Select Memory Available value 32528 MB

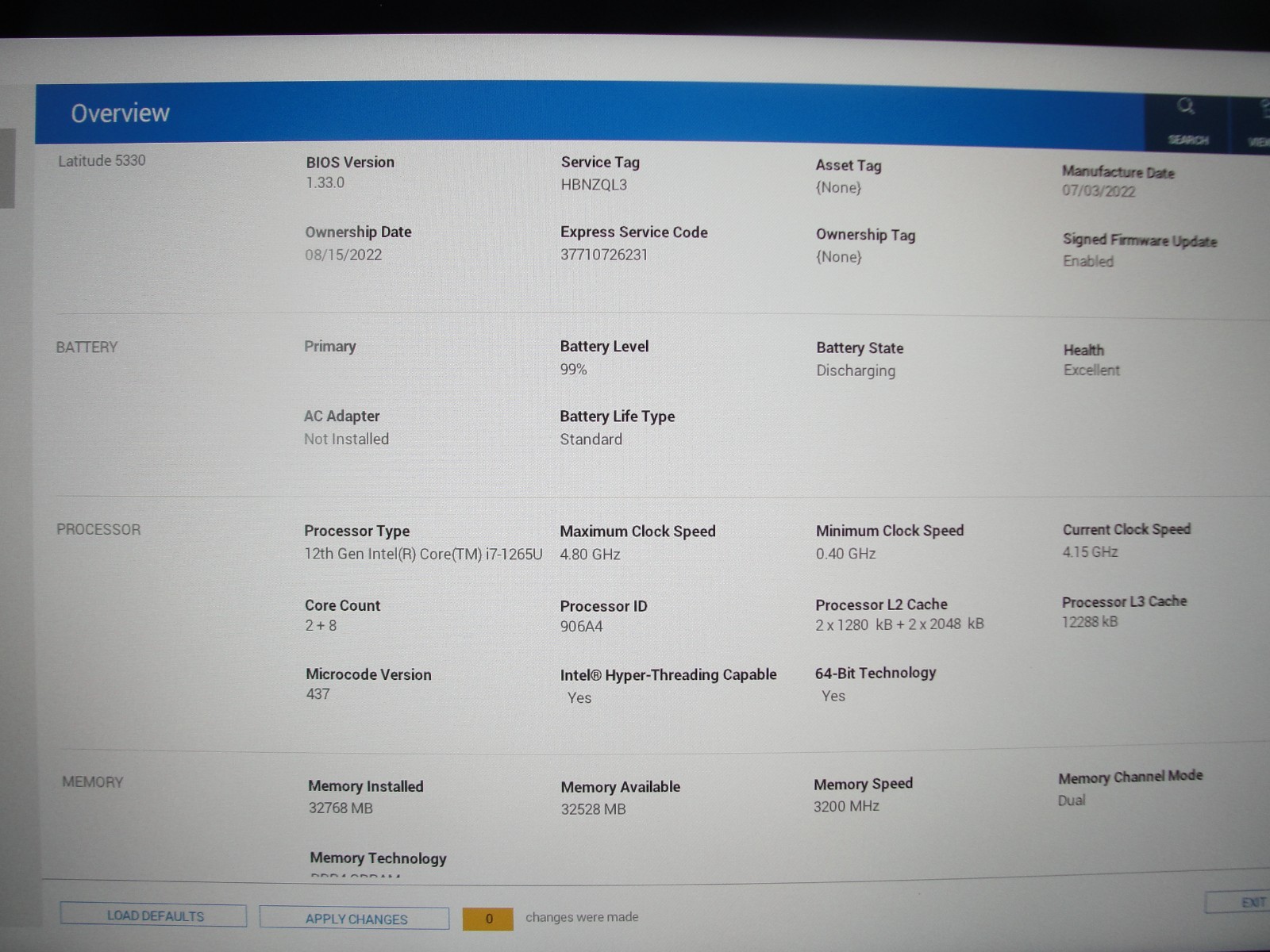coord(593,810)
